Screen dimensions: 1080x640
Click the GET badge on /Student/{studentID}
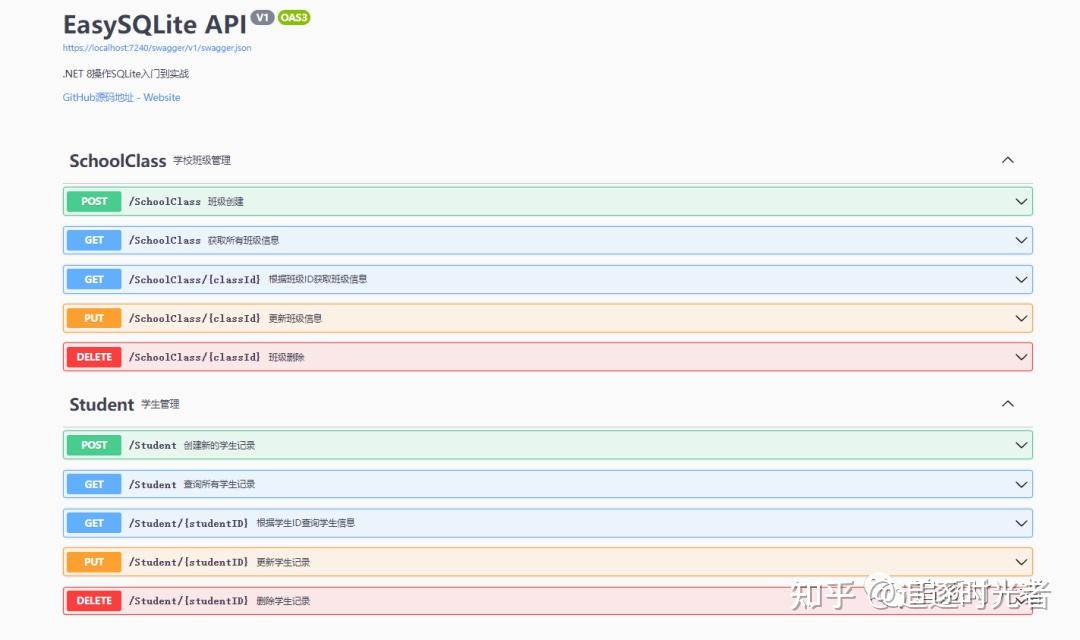(x=93, y=523)
